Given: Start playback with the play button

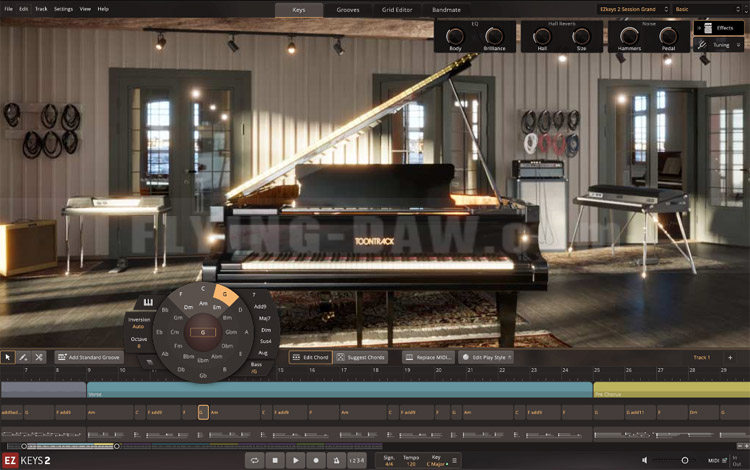Looking at the screenshot, I should point(296,460).
